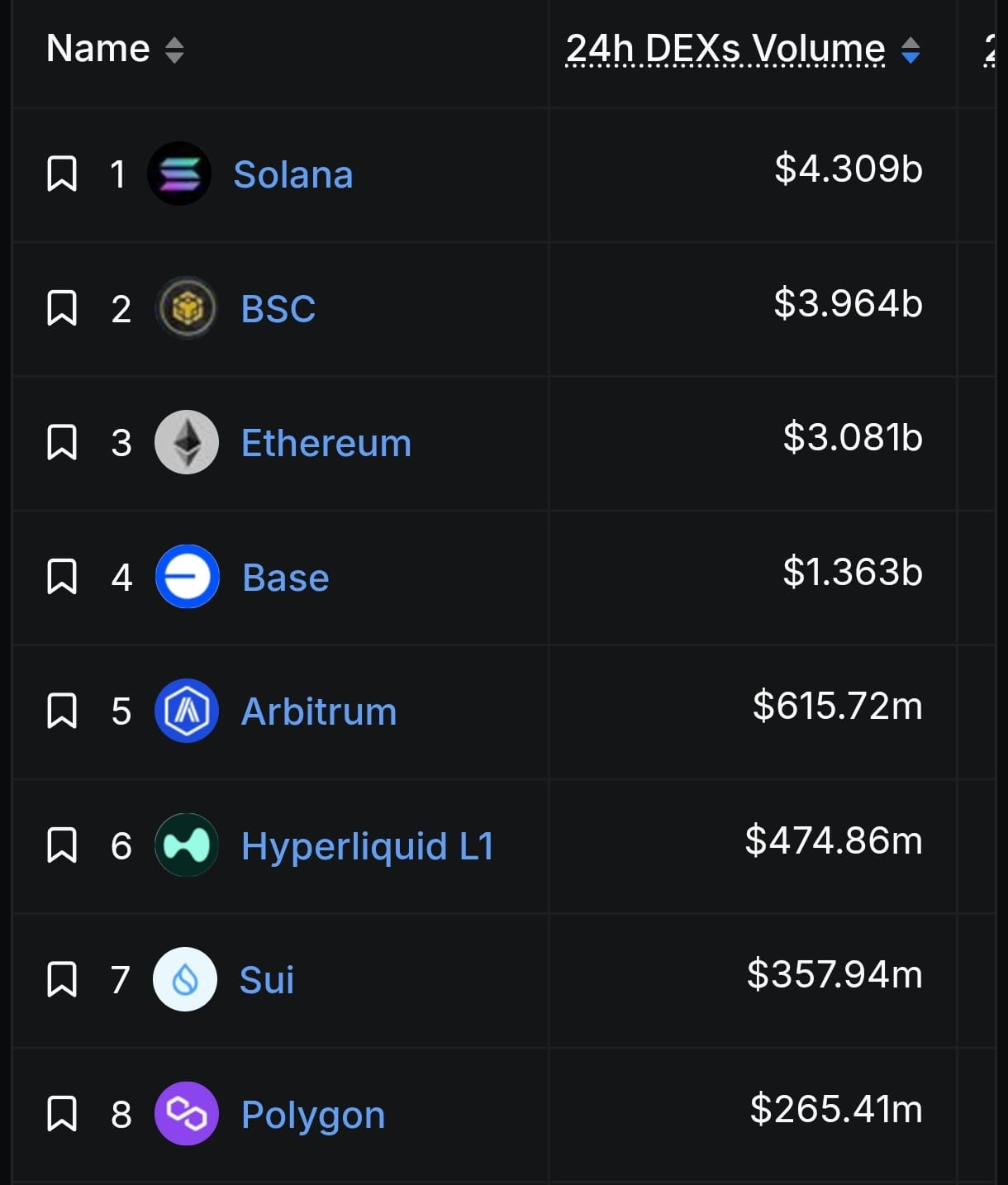Image resolution: width=1008 pixels, height=1185 pixels.
Task: Open the Arbitrum chain link
Action: pos(319,711)
